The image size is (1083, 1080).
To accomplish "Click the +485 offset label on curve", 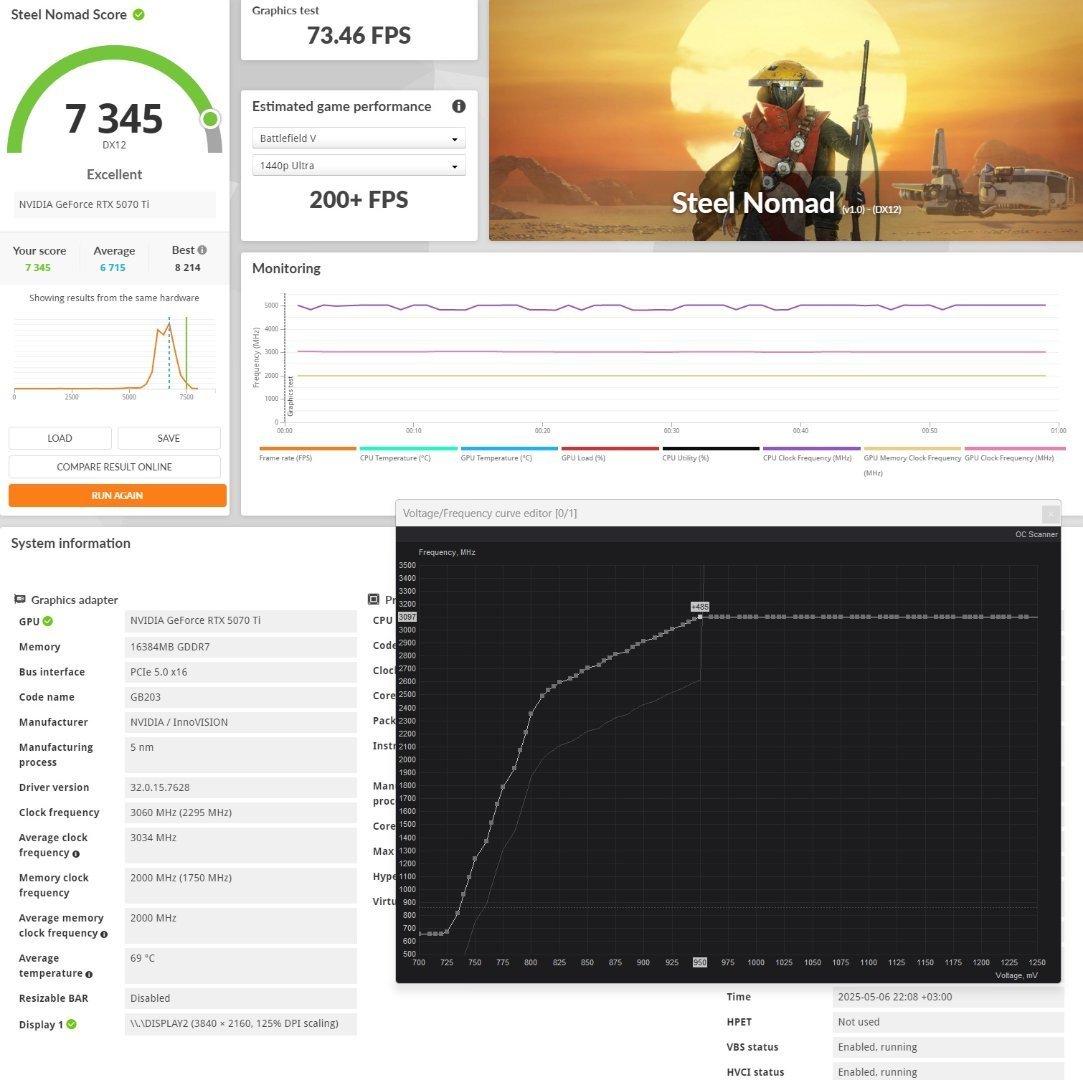I will point(700,606).
